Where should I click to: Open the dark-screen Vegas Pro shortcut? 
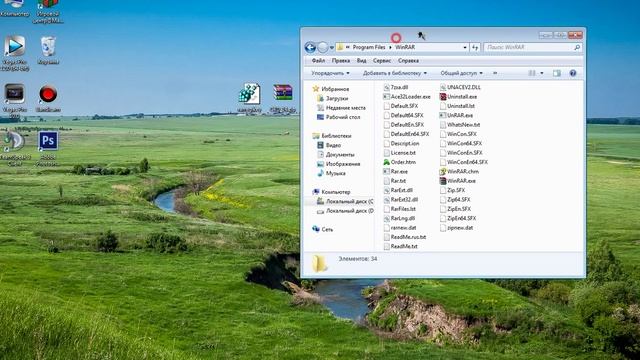click(15, 94)
